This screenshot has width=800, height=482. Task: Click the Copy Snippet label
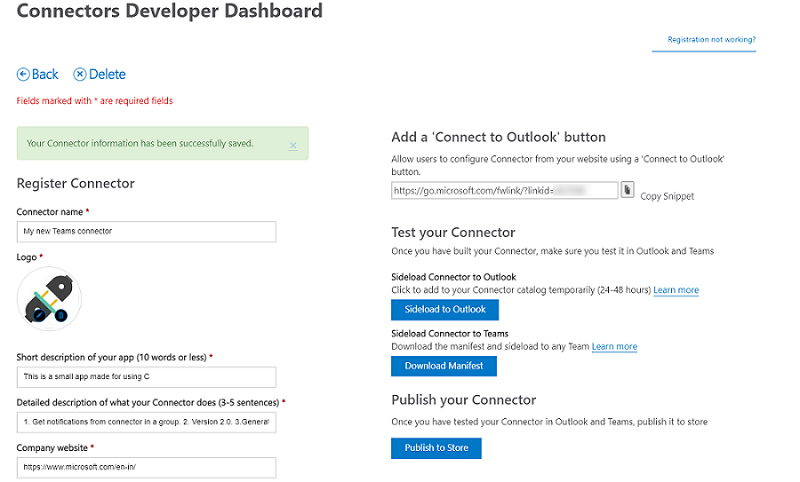[x=667, y=196]
